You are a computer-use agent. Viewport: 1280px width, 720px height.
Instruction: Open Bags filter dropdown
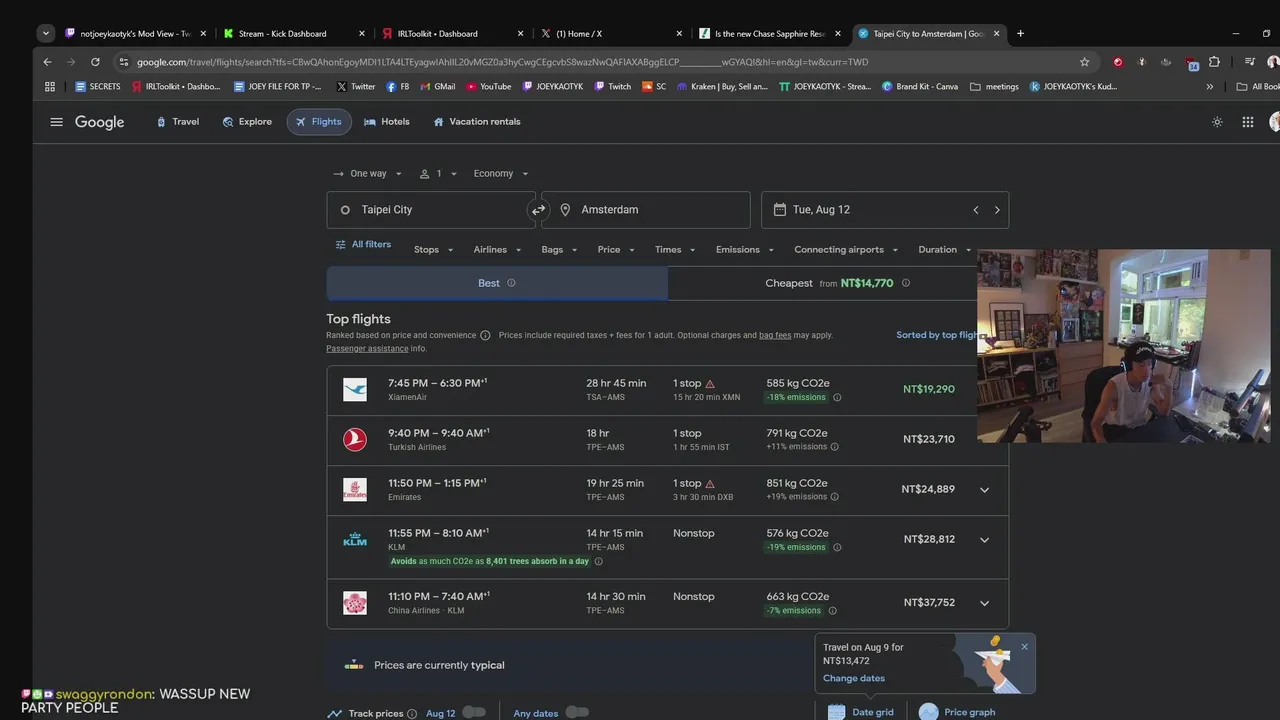(x=559, y=250)
